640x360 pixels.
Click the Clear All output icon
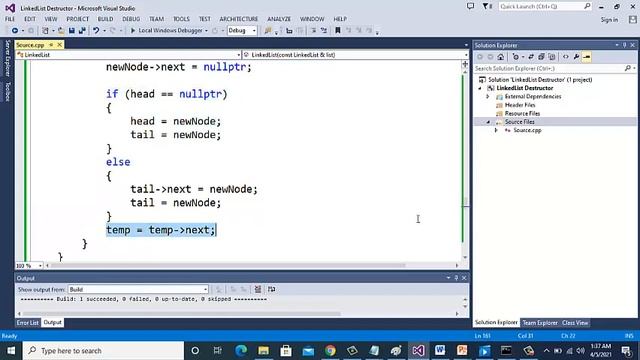tap(258, 289)
